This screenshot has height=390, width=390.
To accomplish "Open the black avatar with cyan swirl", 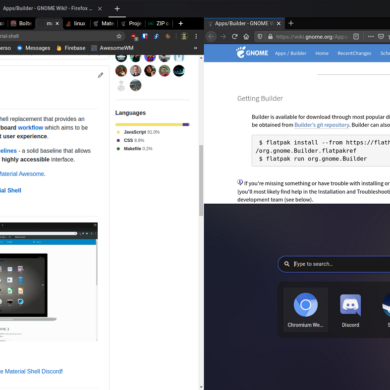I will [x=179, y=71].
